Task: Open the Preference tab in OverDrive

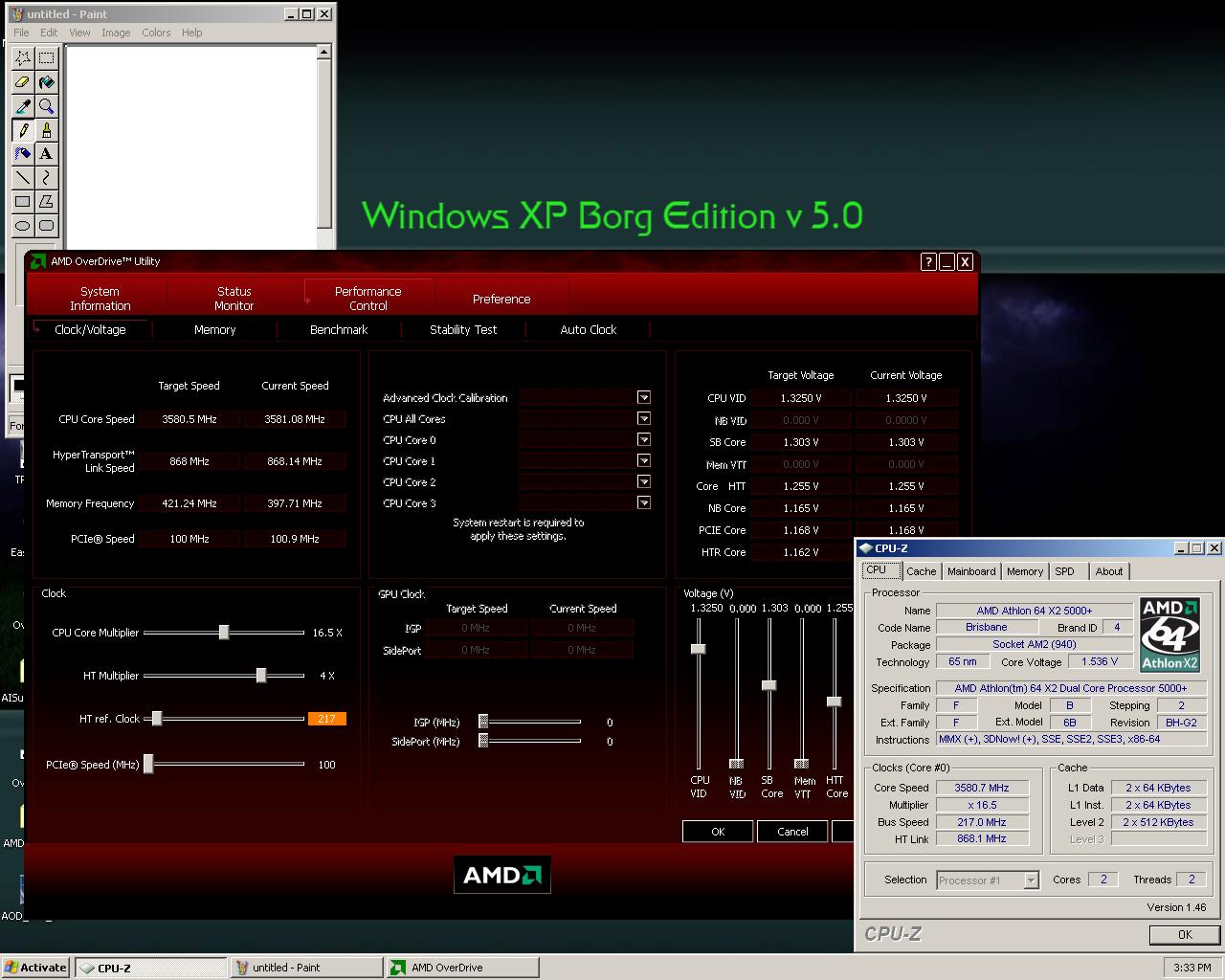Action: (501, 299)
